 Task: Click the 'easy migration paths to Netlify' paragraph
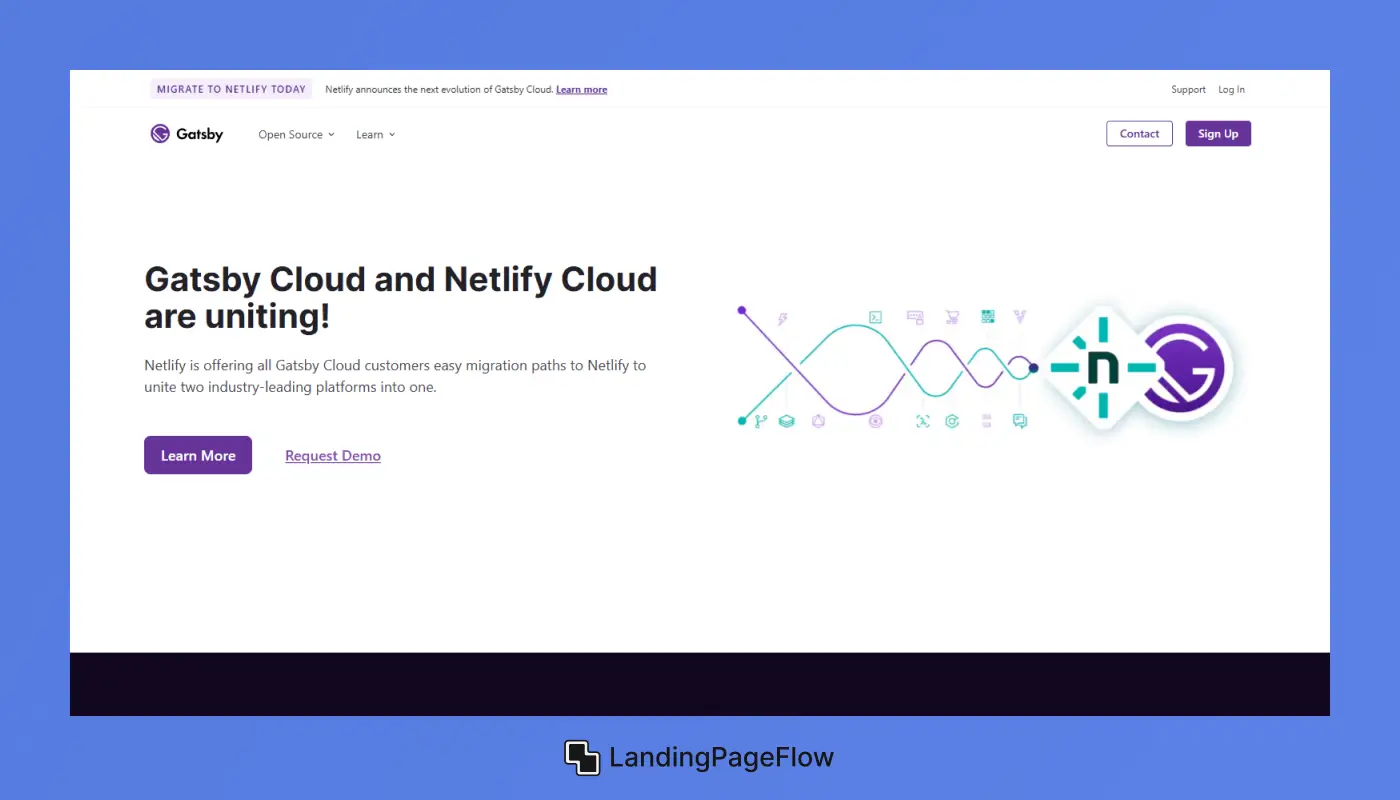[395, 376]
